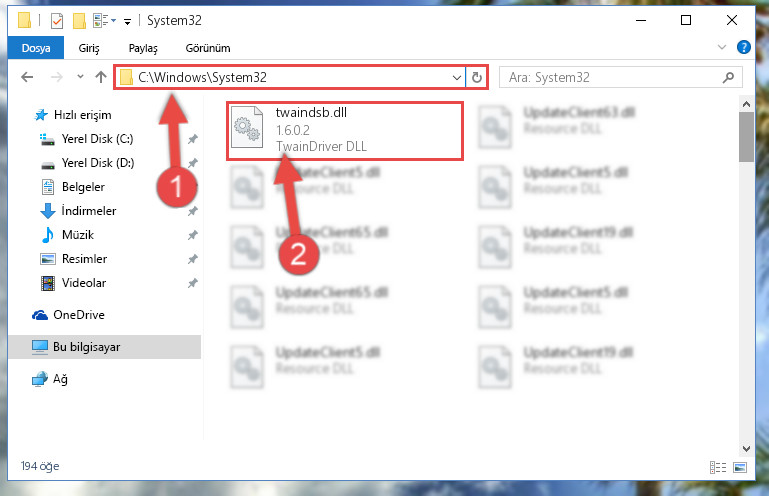769x496 pixels.
Task: Select the twaindsb.dll file
Action: [345, 131]
